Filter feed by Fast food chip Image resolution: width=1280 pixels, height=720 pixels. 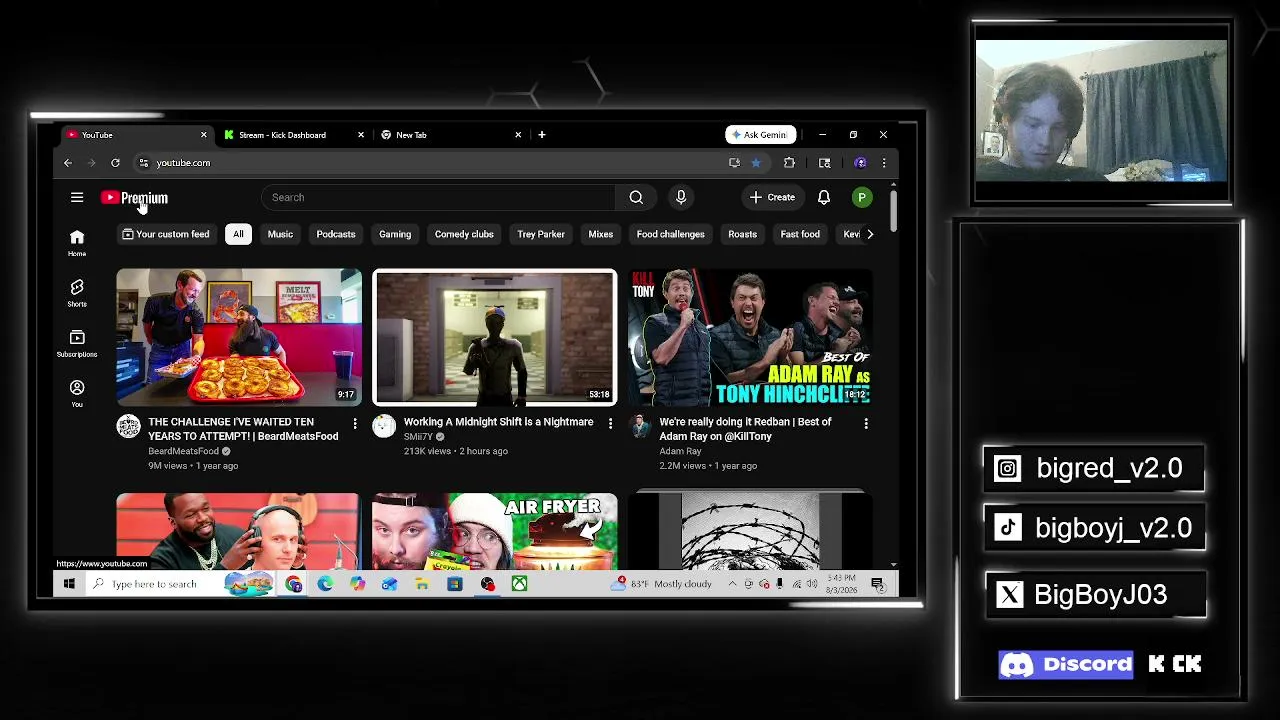800,234
